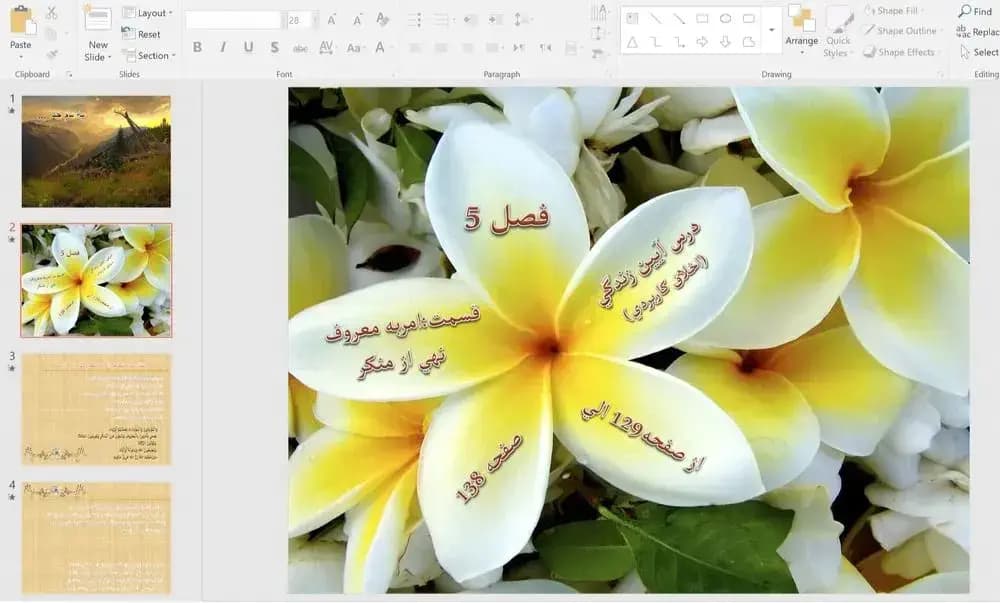1000x603 pixels.
Task: Toggle Text Shadow formatting
Action: [274, 47]
